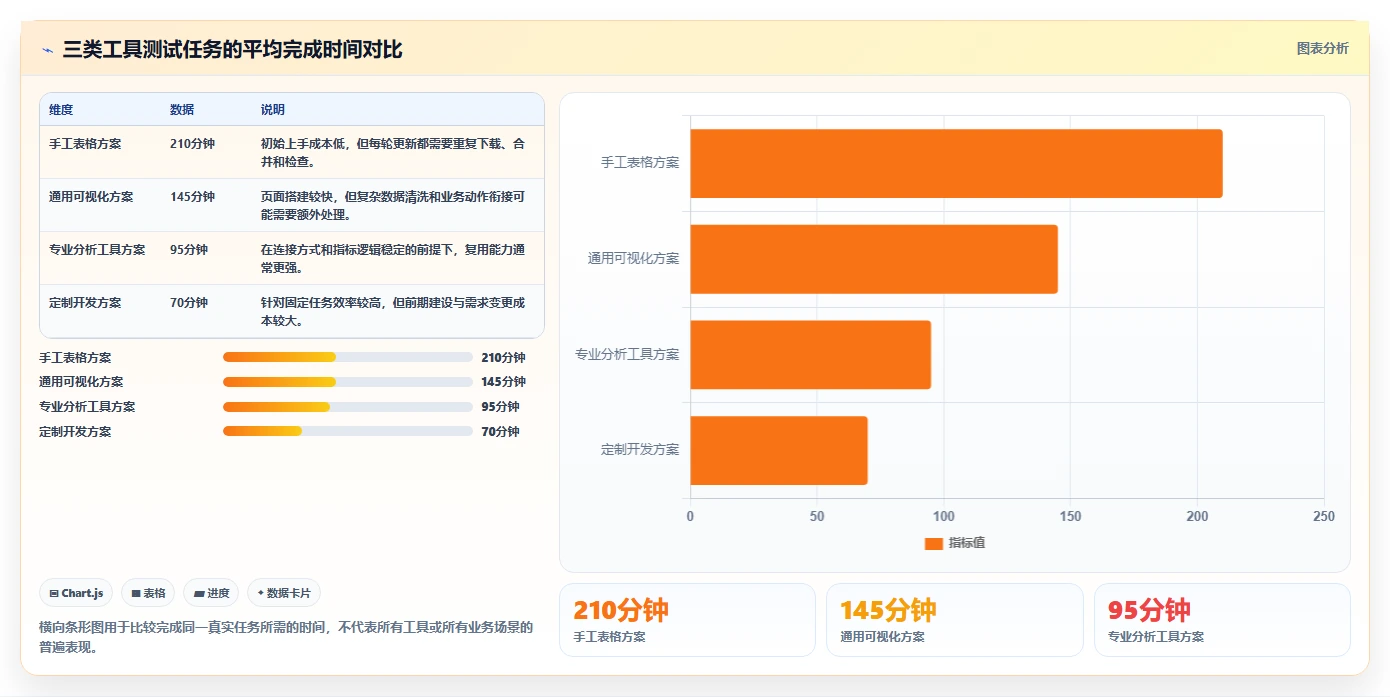Image resolution: width=1390 pixels, height=697 pixels.
Task: Toggle the 指标值 legend label in the chart
Action: click(967, 543)
